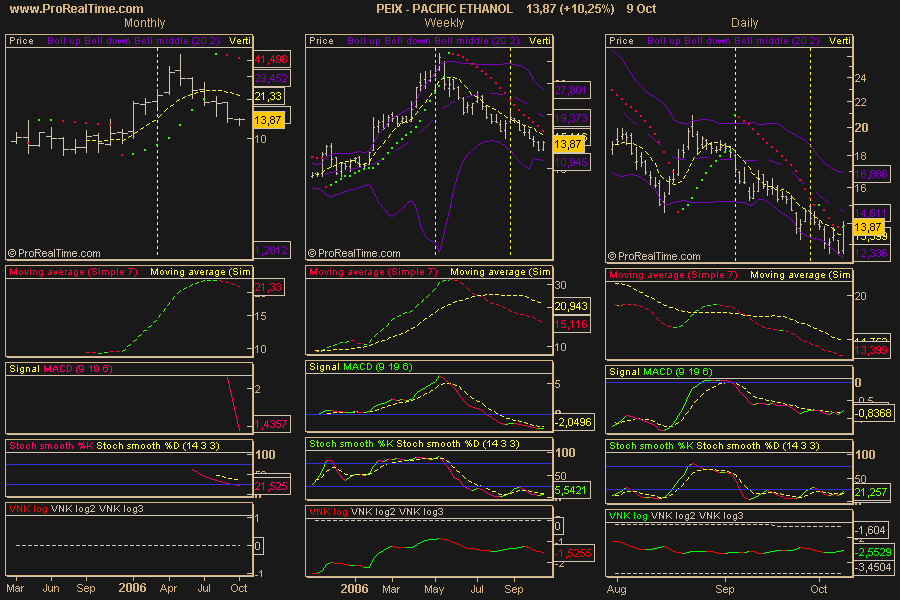Select the Monthly chart heading
The height and width of the screenshot is (600, 900).
144,22
